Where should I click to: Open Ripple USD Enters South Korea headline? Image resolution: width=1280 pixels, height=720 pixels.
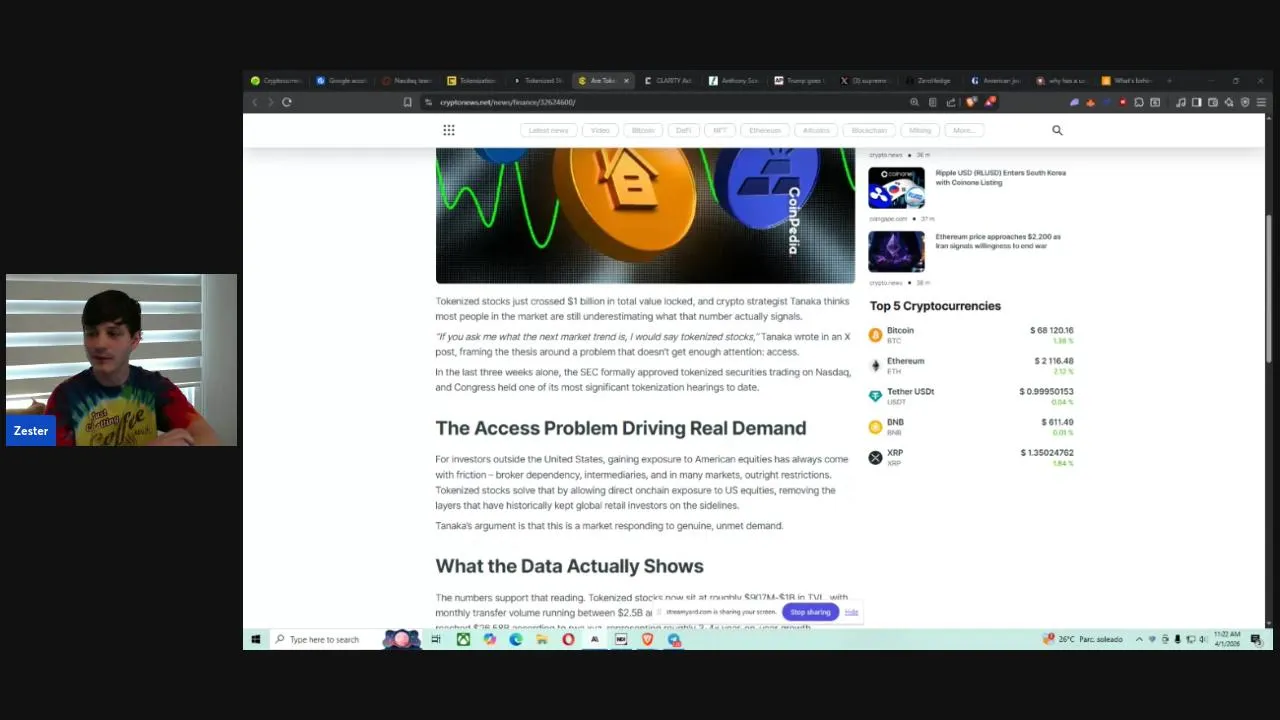coord(1000,177)
